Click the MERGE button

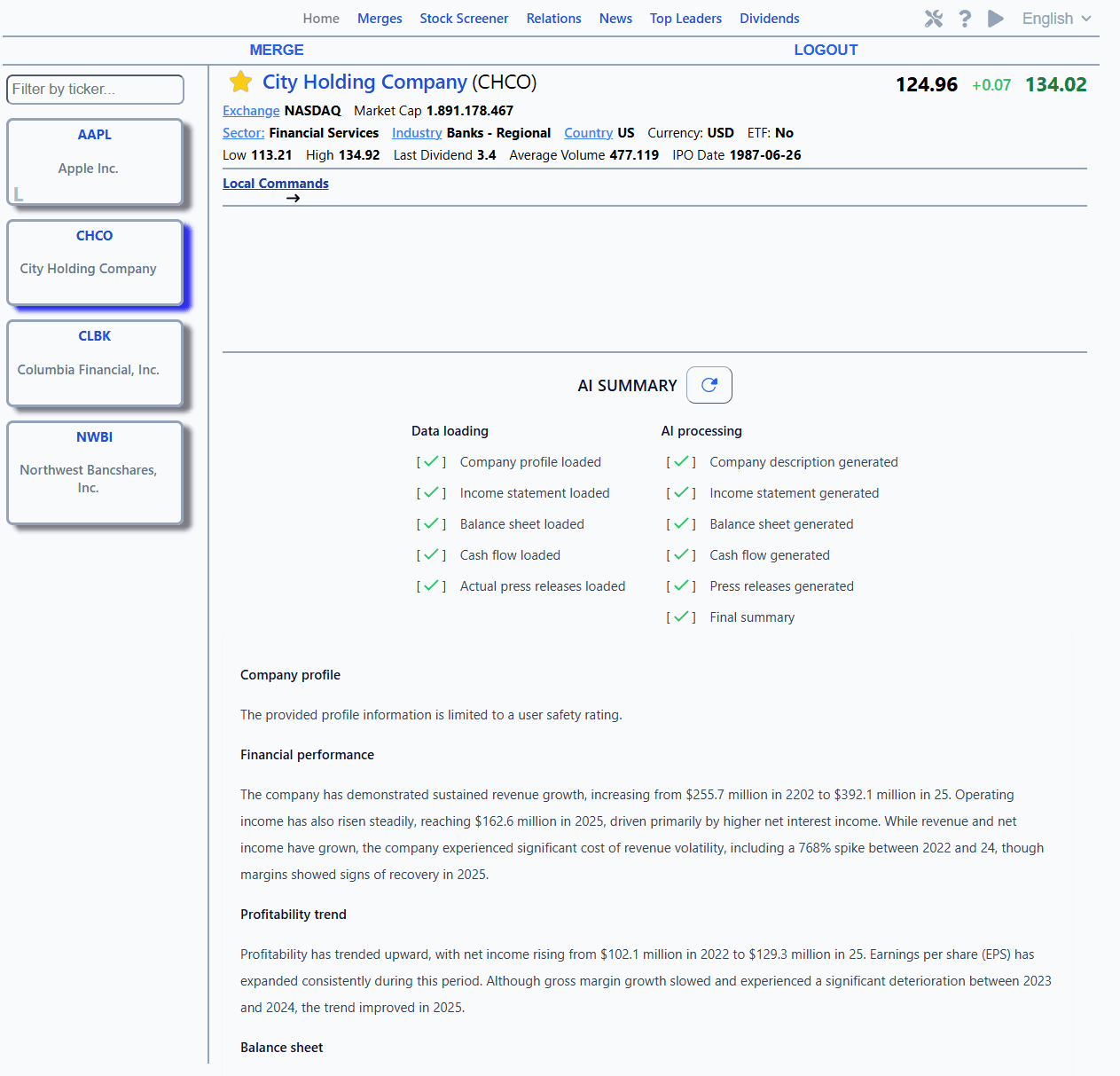tap(277, 50)
